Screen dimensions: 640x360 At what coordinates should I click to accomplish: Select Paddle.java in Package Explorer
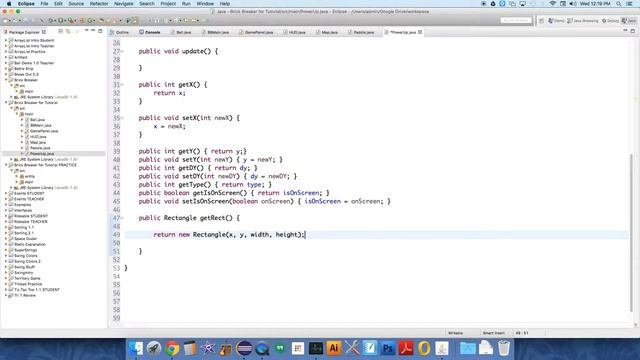(x=40, y=148)
